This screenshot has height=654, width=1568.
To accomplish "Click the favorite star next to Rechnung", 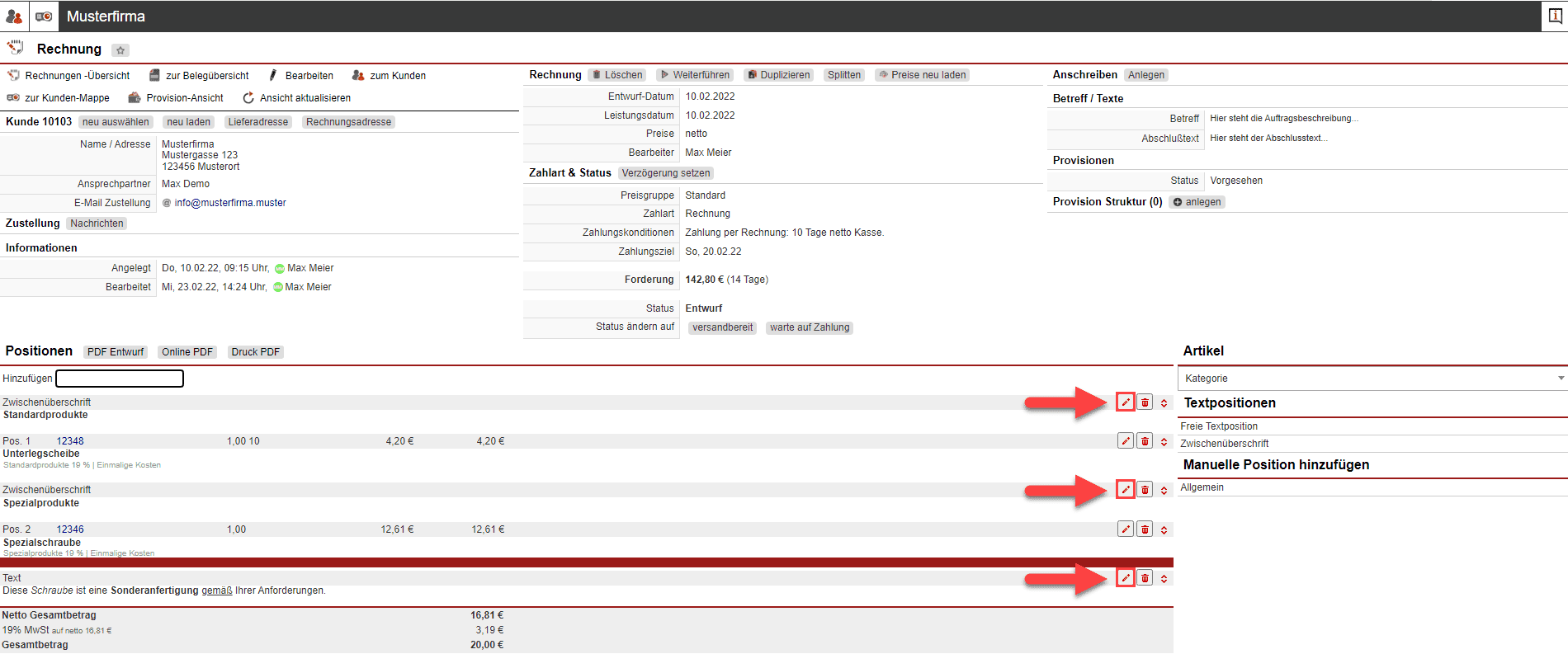I will click(x=120, y=50).
